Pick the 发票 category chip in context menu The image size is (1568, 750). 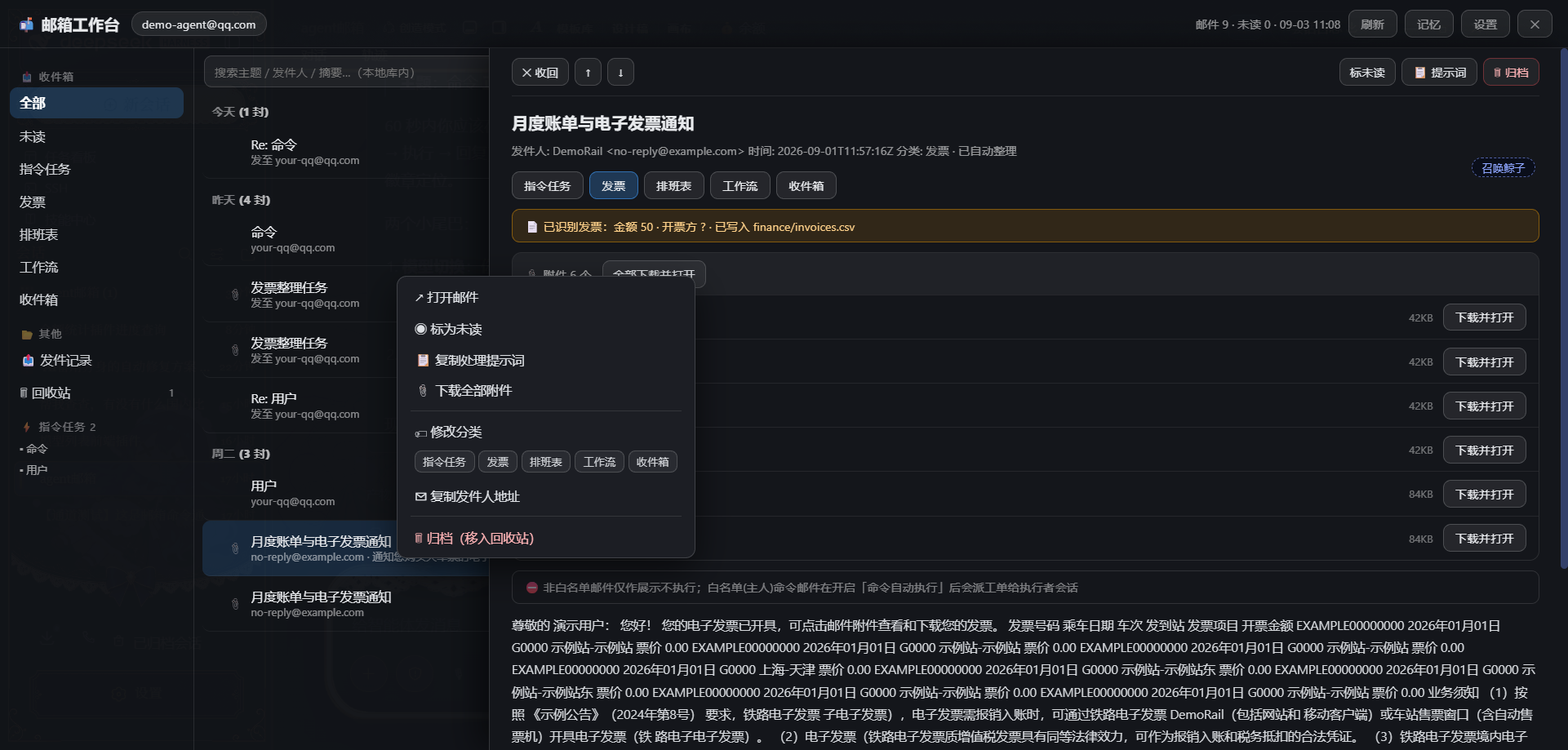tap(498, 462)
